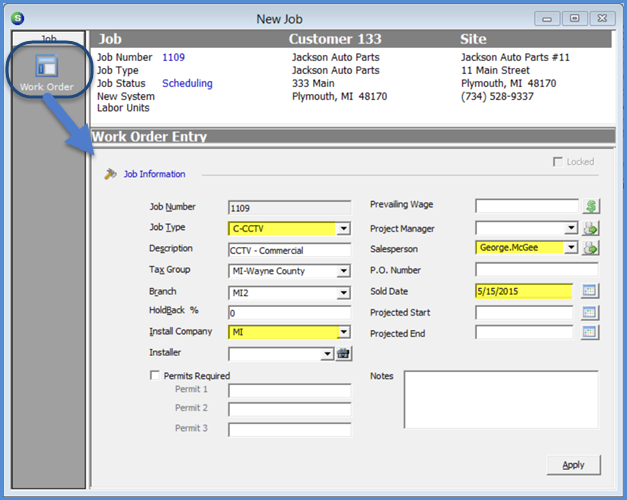
Task: Expand the Tax Group dropdown
Action: coord(343,271)
